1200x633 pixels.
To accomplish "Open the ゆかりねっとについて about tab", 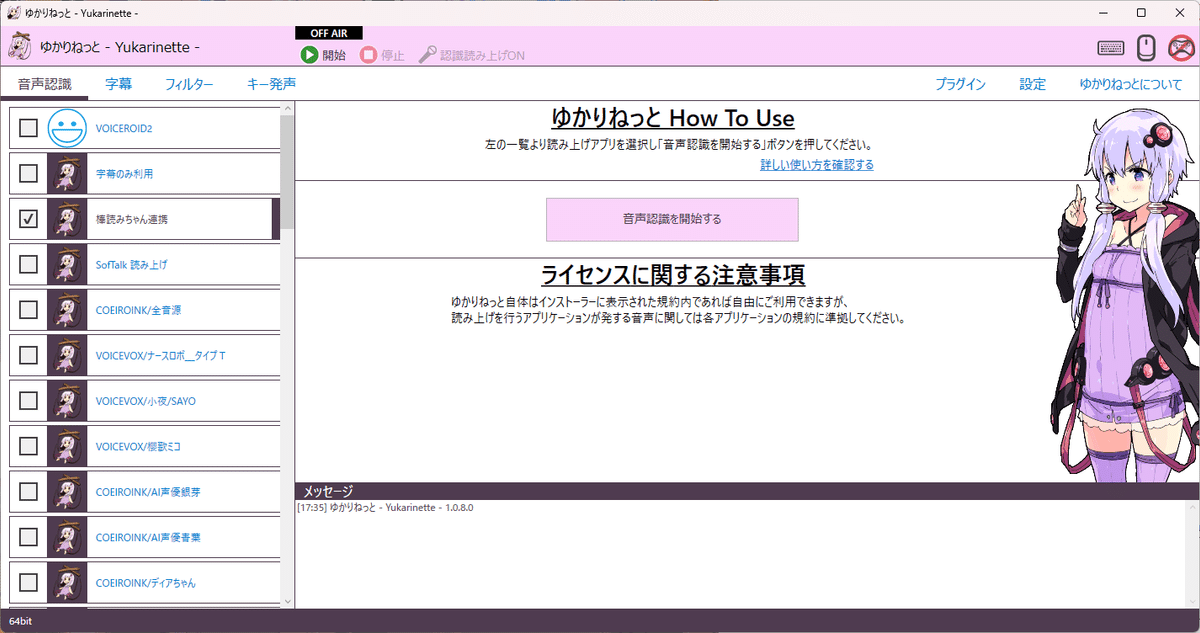I will pos(1130,84).
